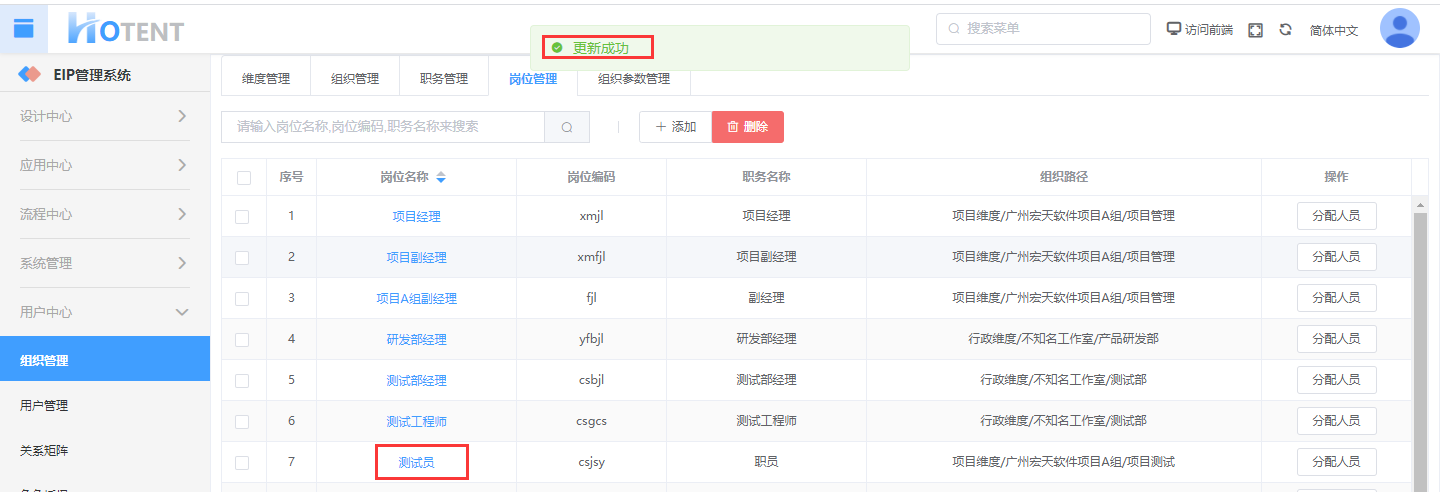Screen dimensions: 1440x492
Task: Click the 添加 button
Action: click(675, 127)
